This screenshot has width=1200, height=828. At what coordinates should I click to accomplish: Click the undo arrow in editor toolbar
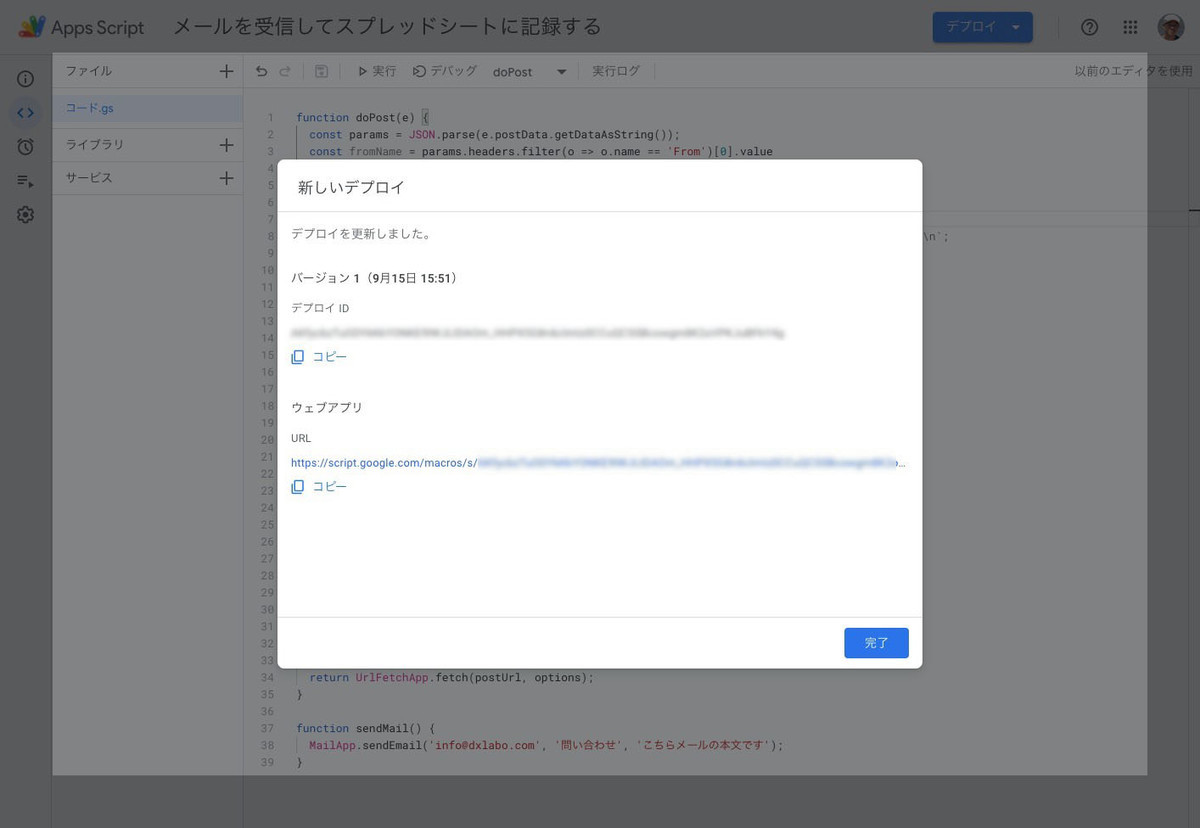pyautogui.click(x=261, y=71)
